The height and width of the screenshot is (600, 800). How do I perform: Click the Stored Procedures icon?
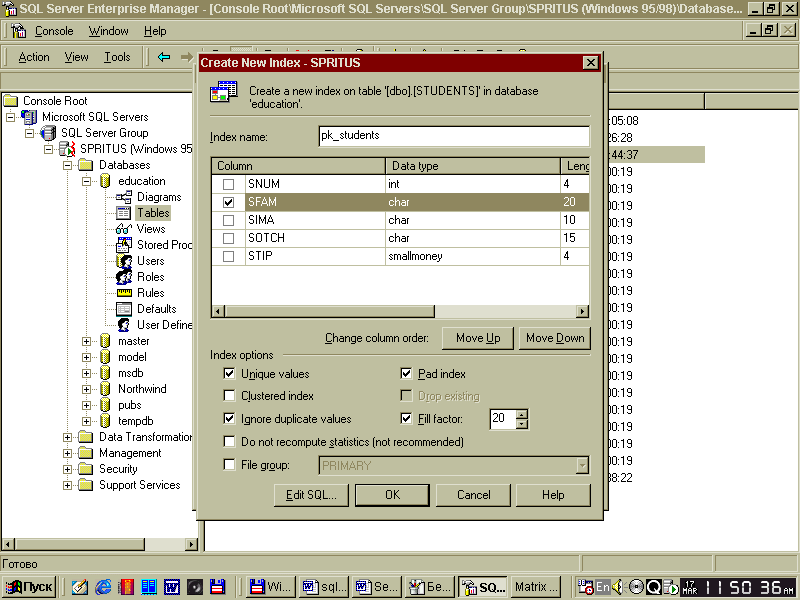(x=123, y=245)
